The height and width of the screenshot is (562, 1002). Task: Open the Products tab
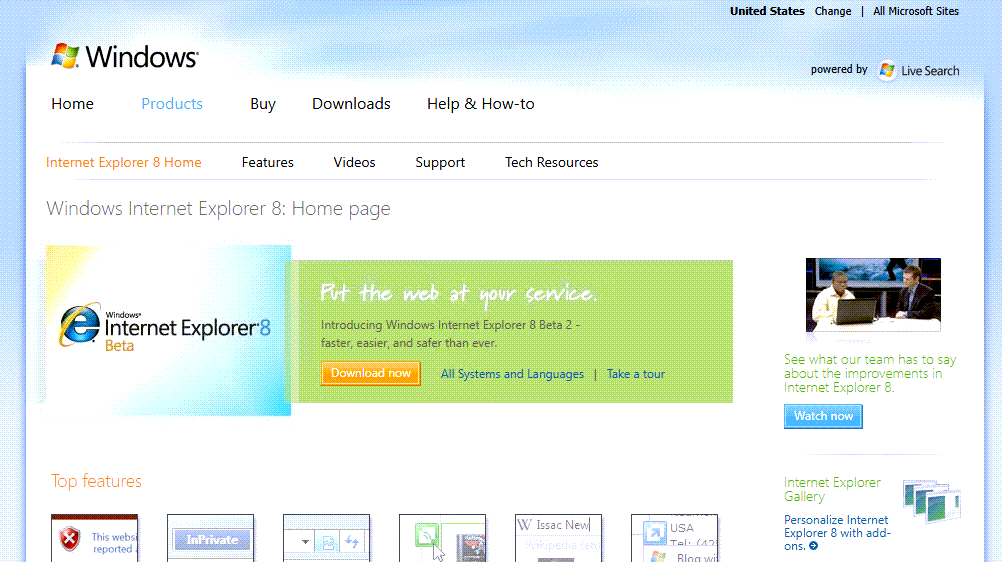click(x=172, y=104)
